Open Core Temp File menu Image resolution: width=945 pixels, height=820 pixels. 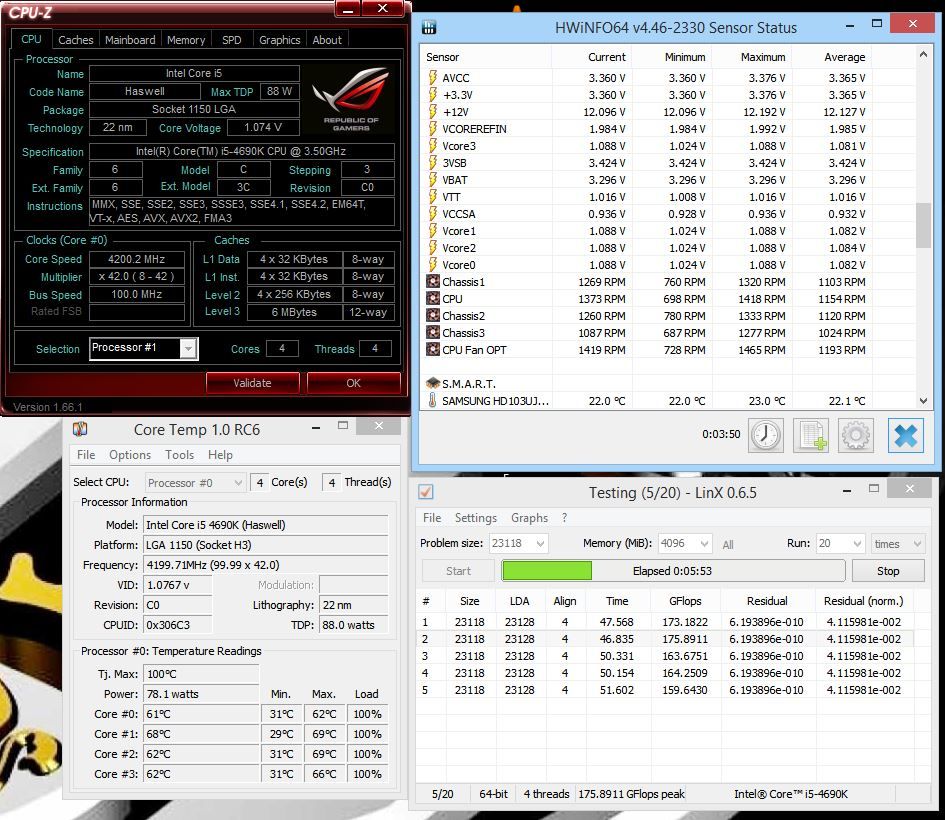tap(86, 454)
